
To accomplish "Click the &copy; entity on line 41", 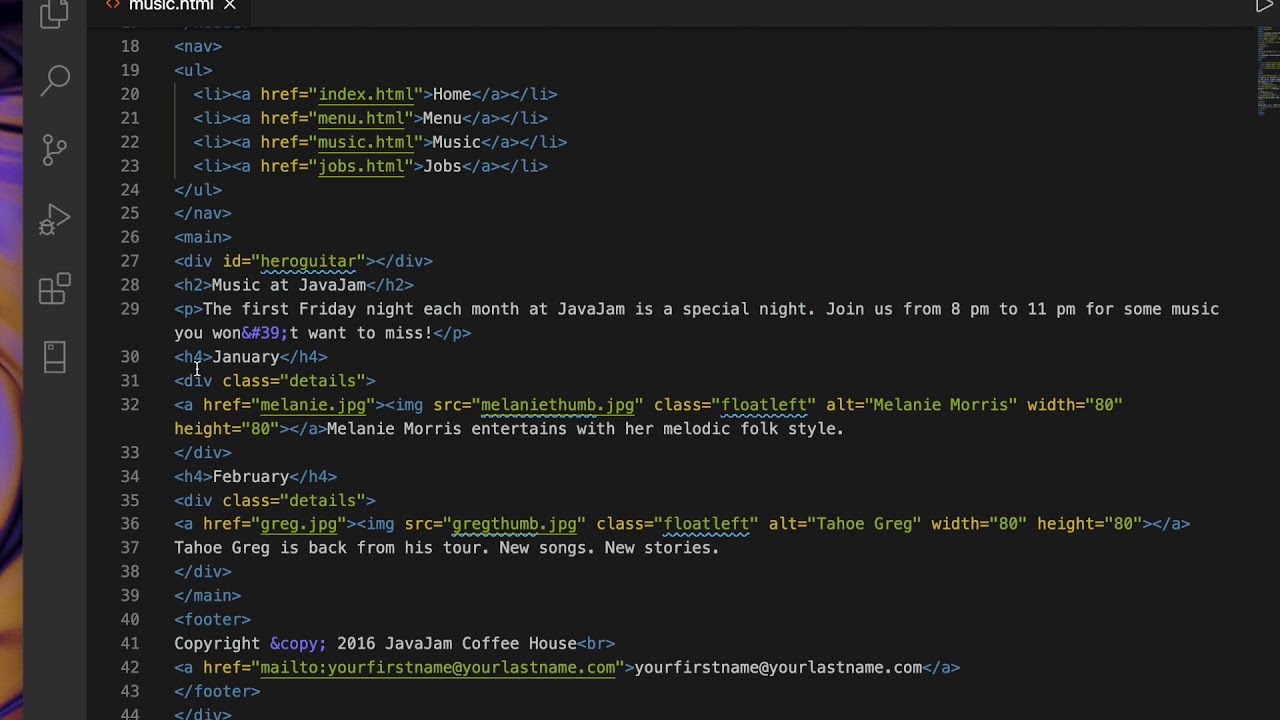I will [x=298, y=644].
